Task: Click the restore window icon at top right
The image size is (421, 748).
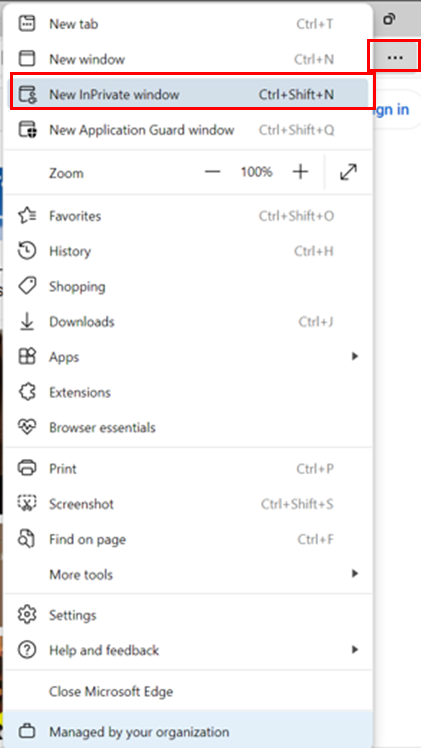Action: (390, 19)
